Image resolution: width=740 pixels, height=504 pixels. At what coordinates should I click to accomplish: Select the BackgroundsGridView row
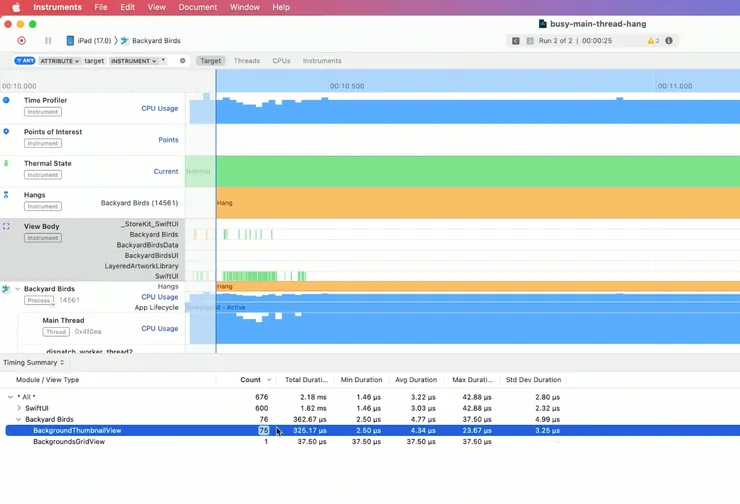coord(69,441)
